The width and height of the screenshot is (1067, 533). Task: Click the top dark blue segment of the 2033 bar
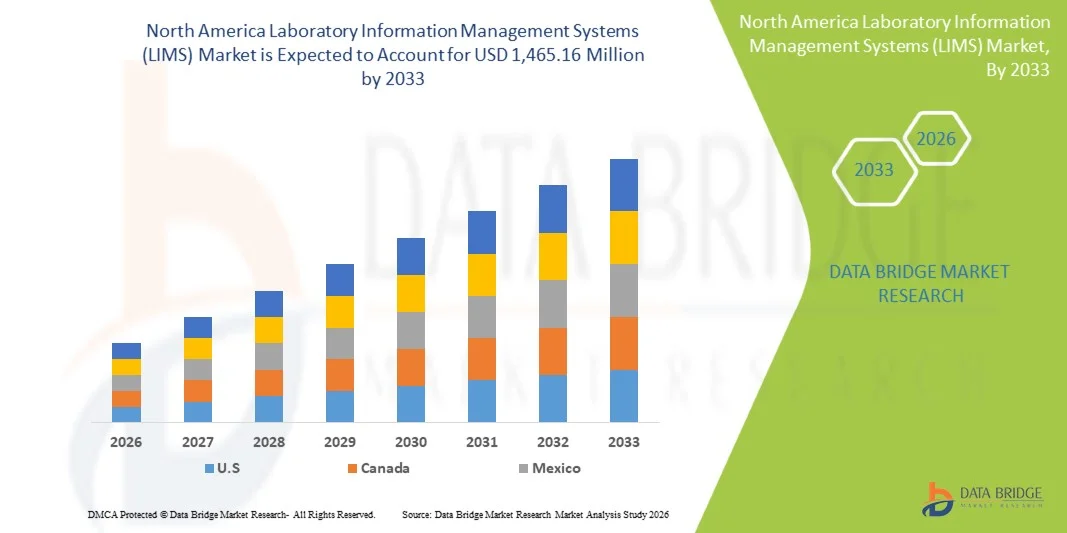(x=624, y=184)
